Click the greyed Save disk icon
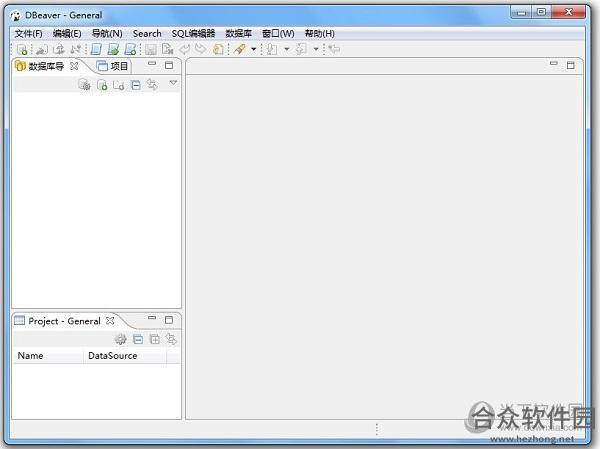Viewport: 600px width, 449px height. pos(150,49)
